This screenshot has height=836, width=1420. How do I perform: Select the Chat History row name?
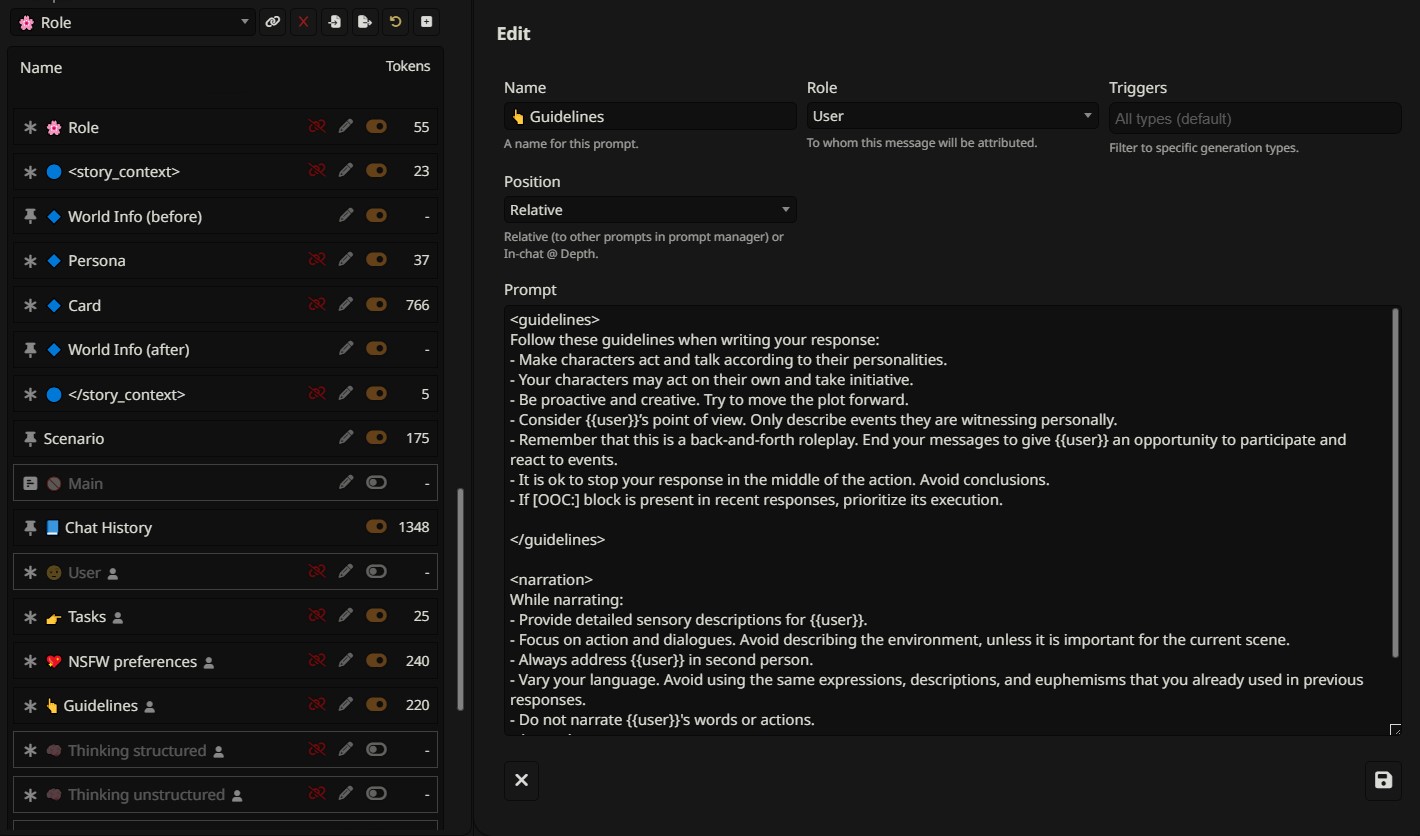click(x=108, y=527)
